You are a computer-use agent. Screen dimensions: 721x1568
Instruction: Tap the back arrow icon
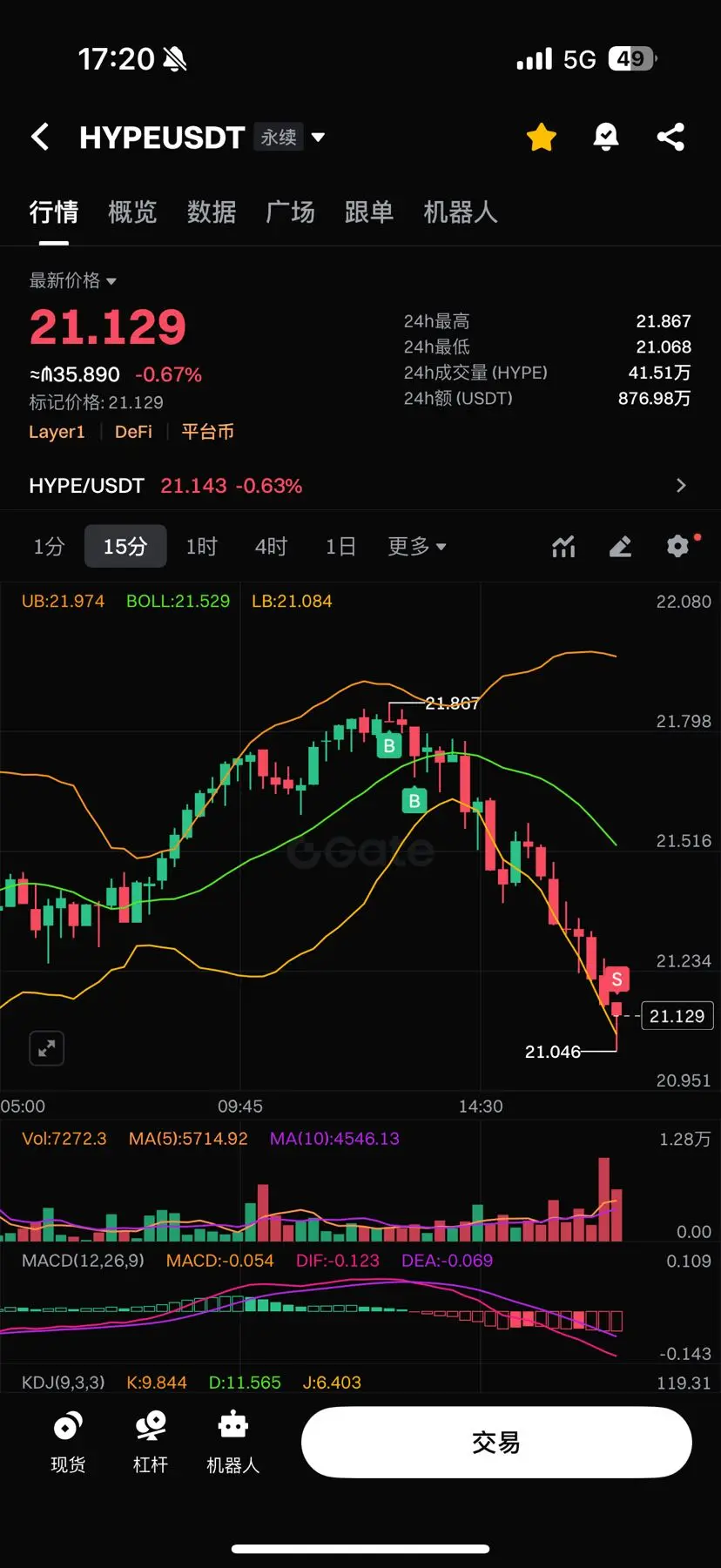(40, 137)
